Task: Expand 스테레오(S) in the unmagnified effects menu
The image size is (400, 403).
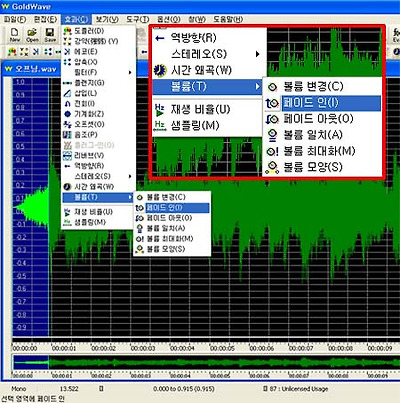Action: click(99, 176)
